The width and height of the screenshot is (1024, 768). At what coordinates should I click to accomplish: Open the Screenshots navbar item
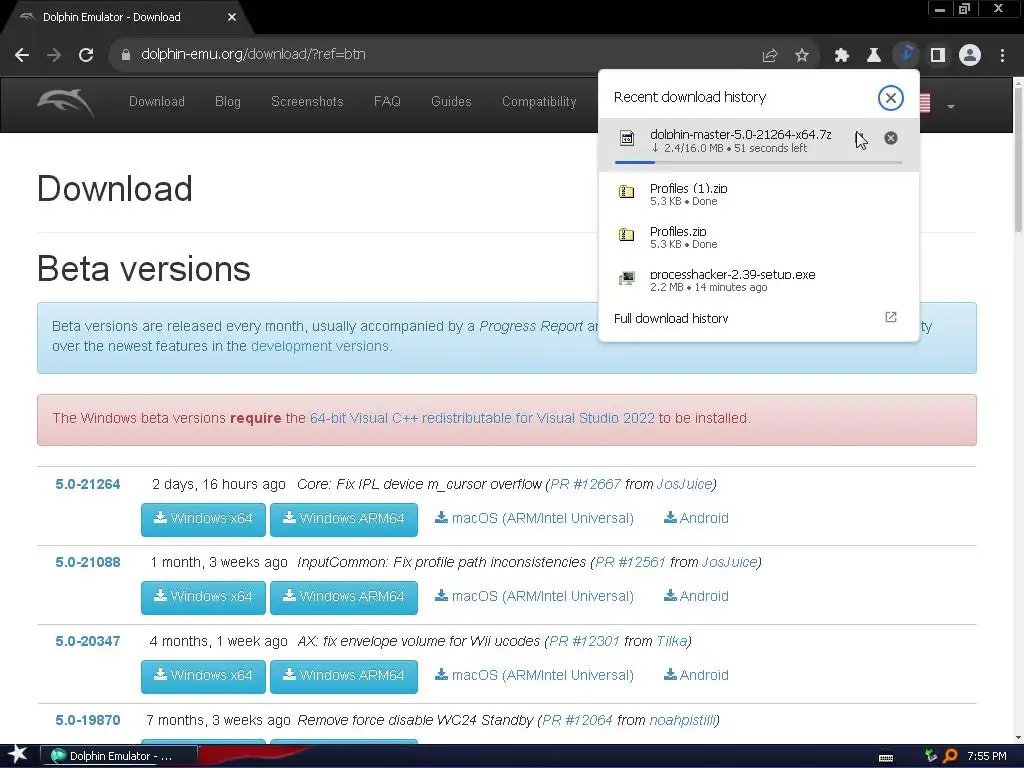click(x=307, y=102)
